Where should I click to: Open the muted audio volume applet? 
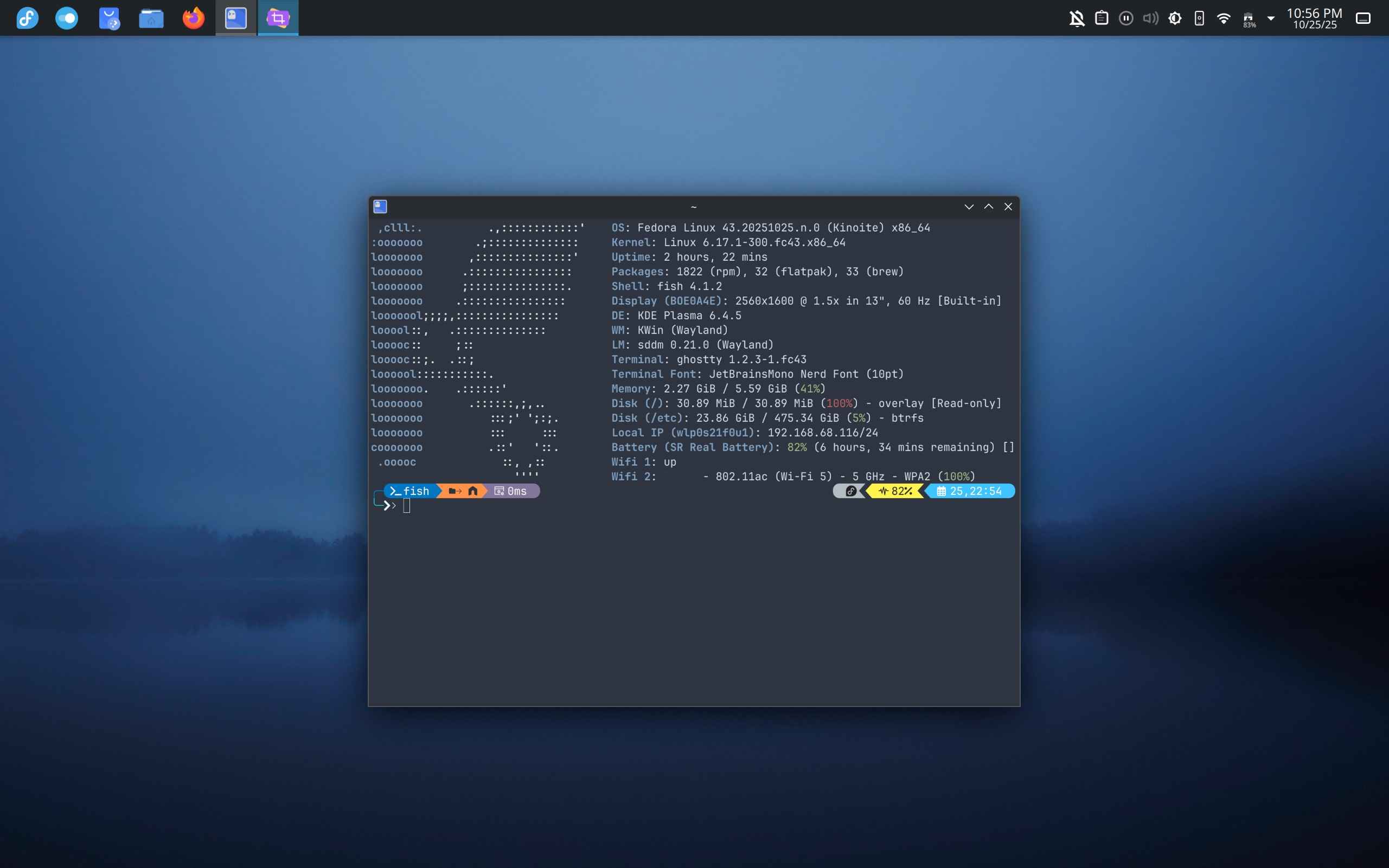[x=1150, y=18]
